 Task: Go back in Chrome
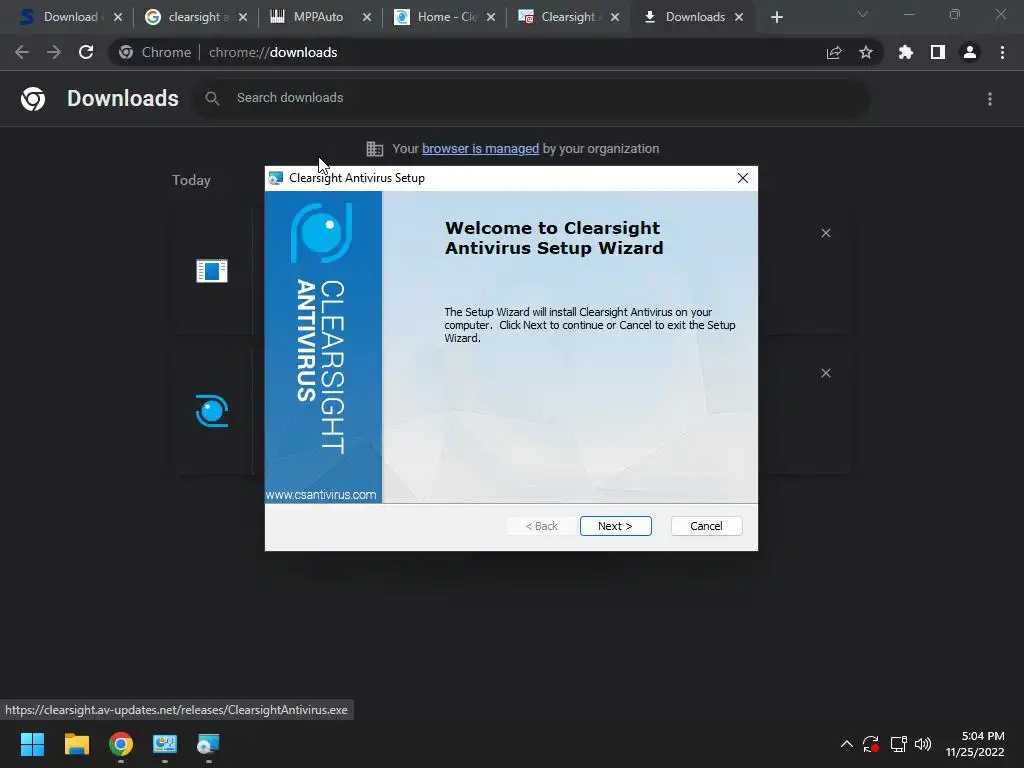pyautogui.click(x=22, y=52)
